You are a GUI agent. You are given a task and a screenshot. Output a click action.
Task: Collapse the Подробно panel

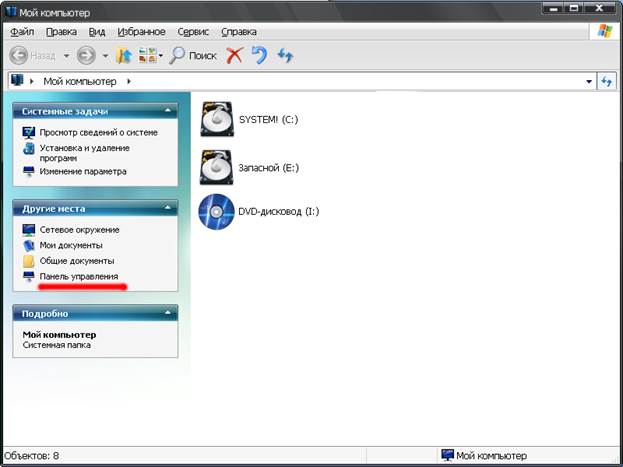click(168, 312)
